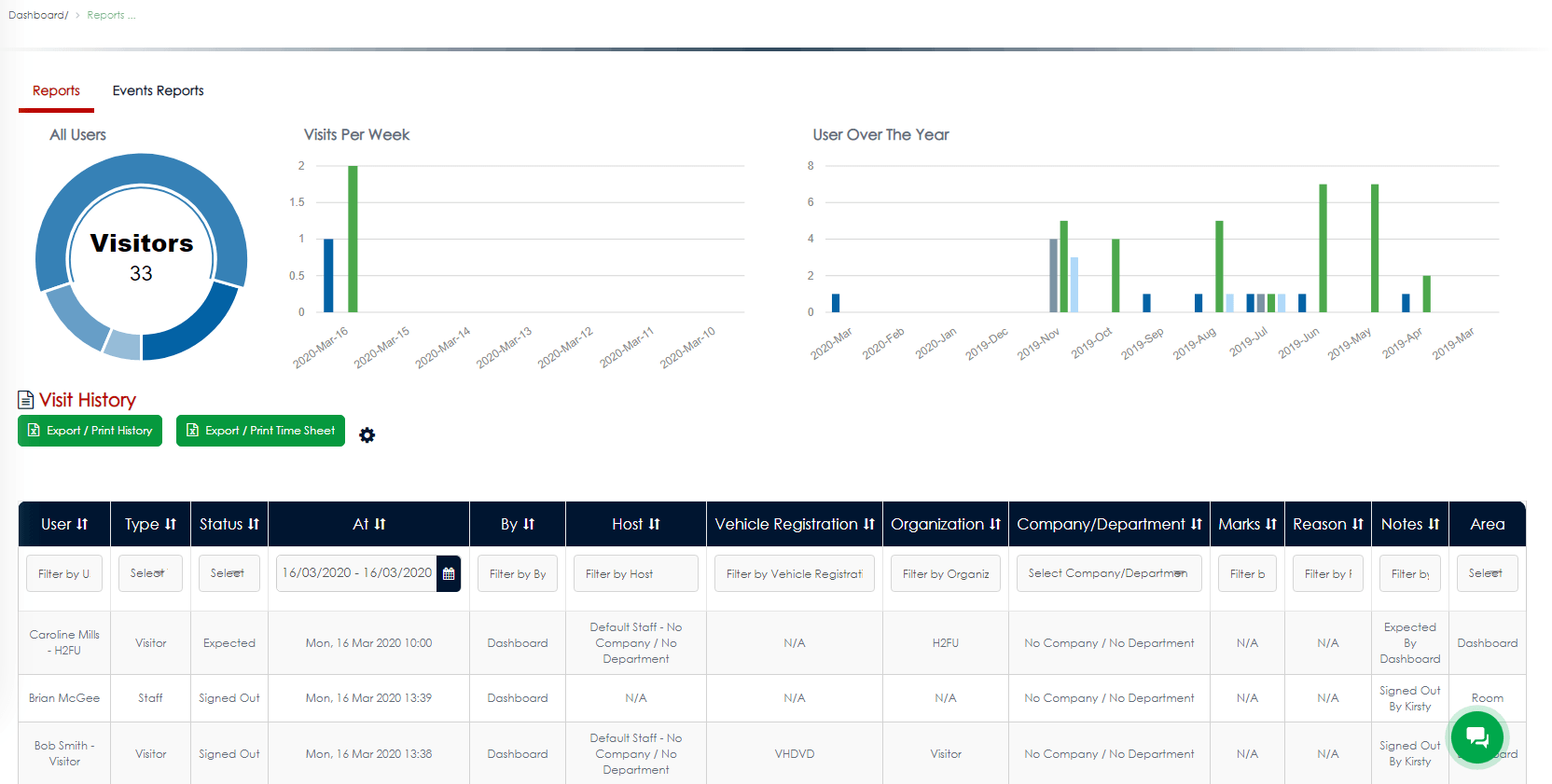Sort table by Status column arrows
The height and width of the screenshot is (784, 1552).
pyautogui.click(x=254, y=525)
